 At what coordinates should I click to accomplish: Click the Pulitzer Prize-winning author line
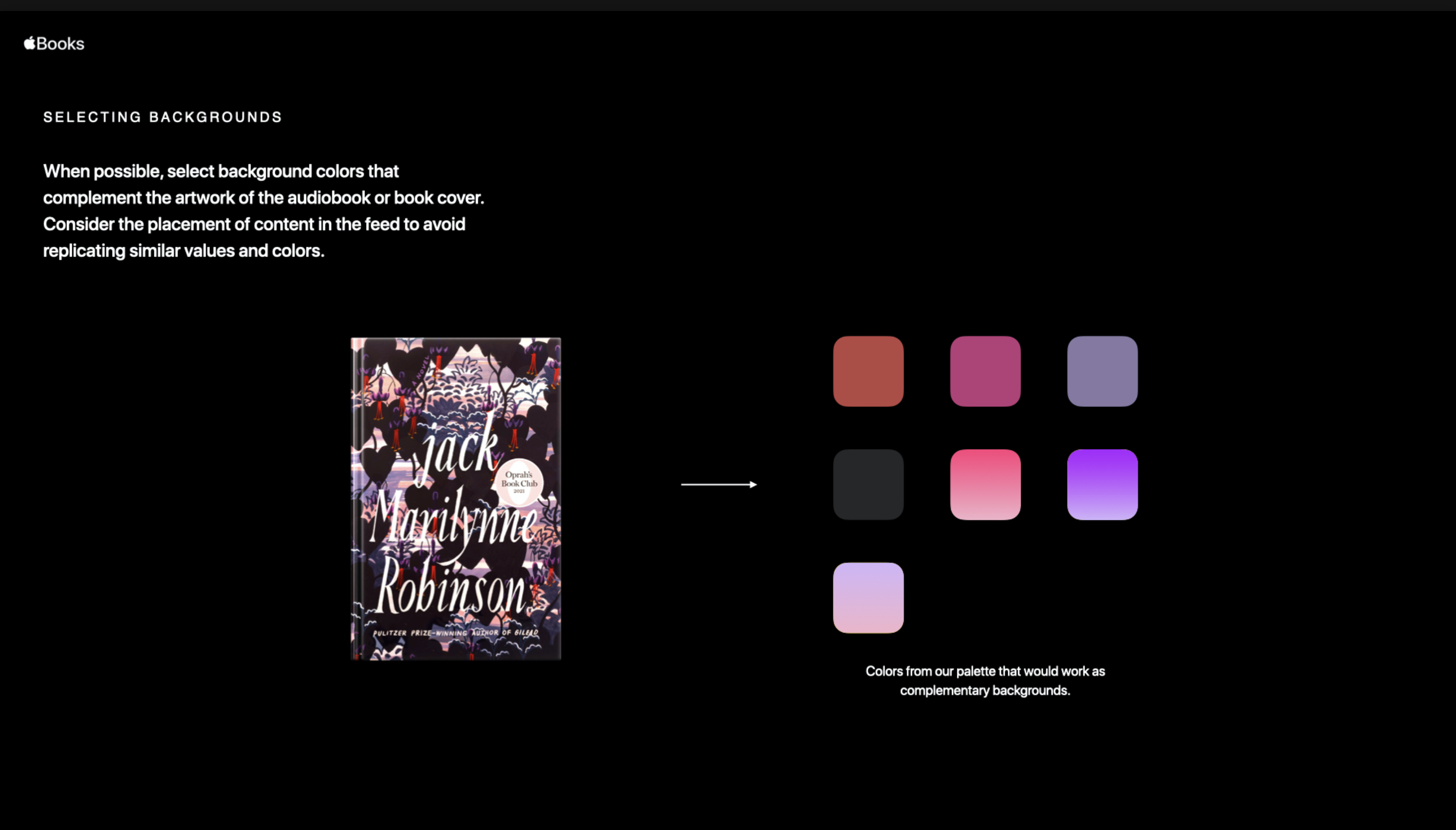click(455, 633)
